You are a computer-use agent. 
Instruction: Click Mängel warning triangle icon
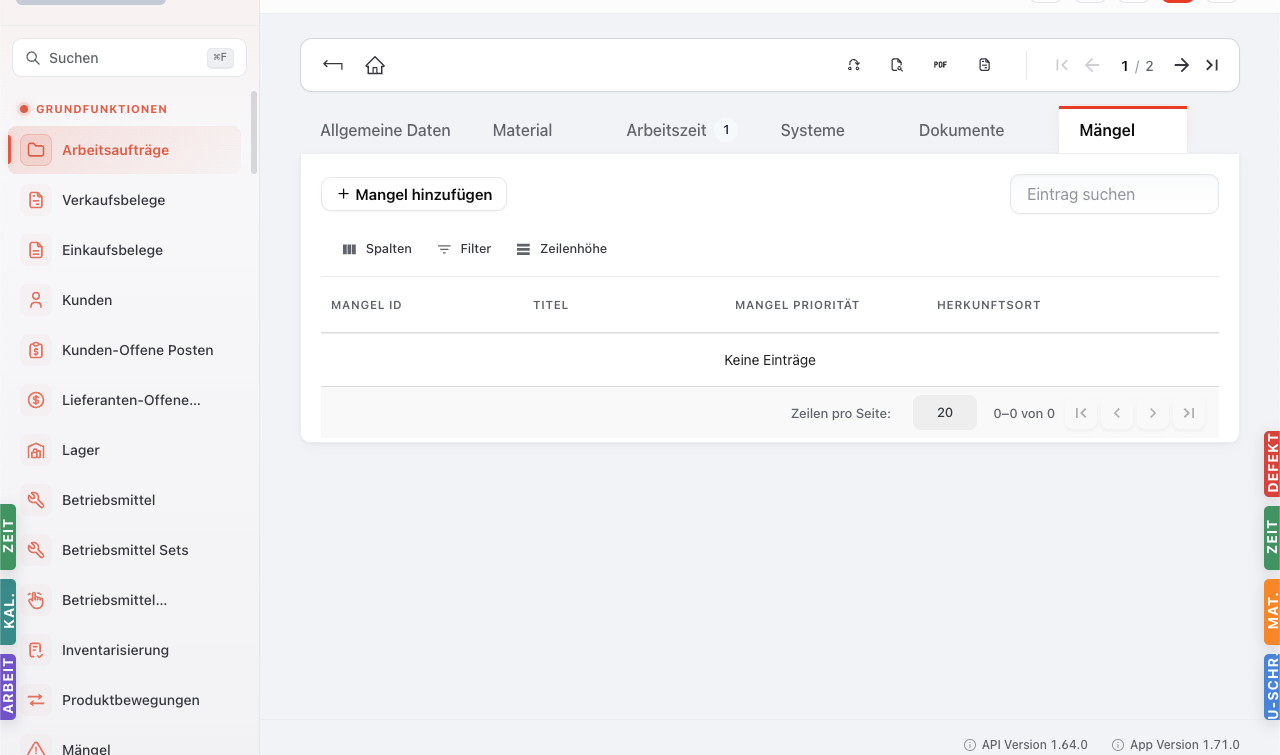tap(36, 748)
